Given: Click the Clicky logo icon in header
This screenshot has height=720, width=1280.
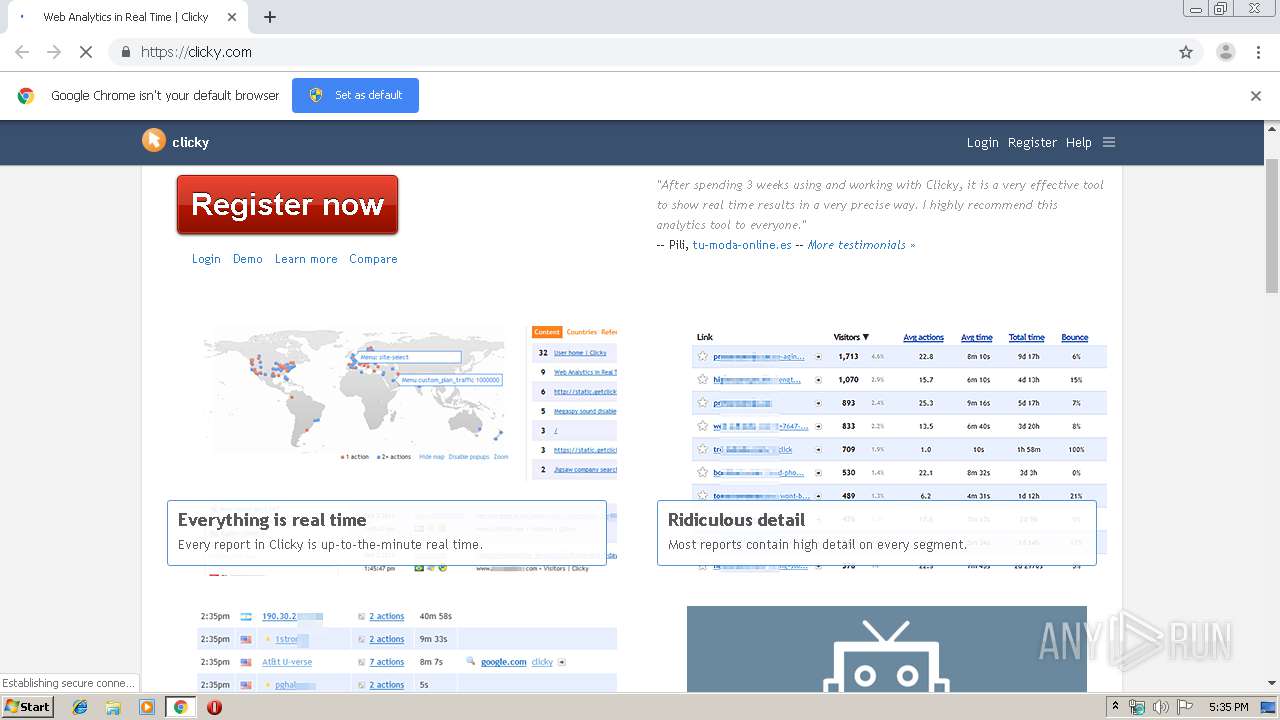Looking at the screenshot, I should click(x=153, y=141).
